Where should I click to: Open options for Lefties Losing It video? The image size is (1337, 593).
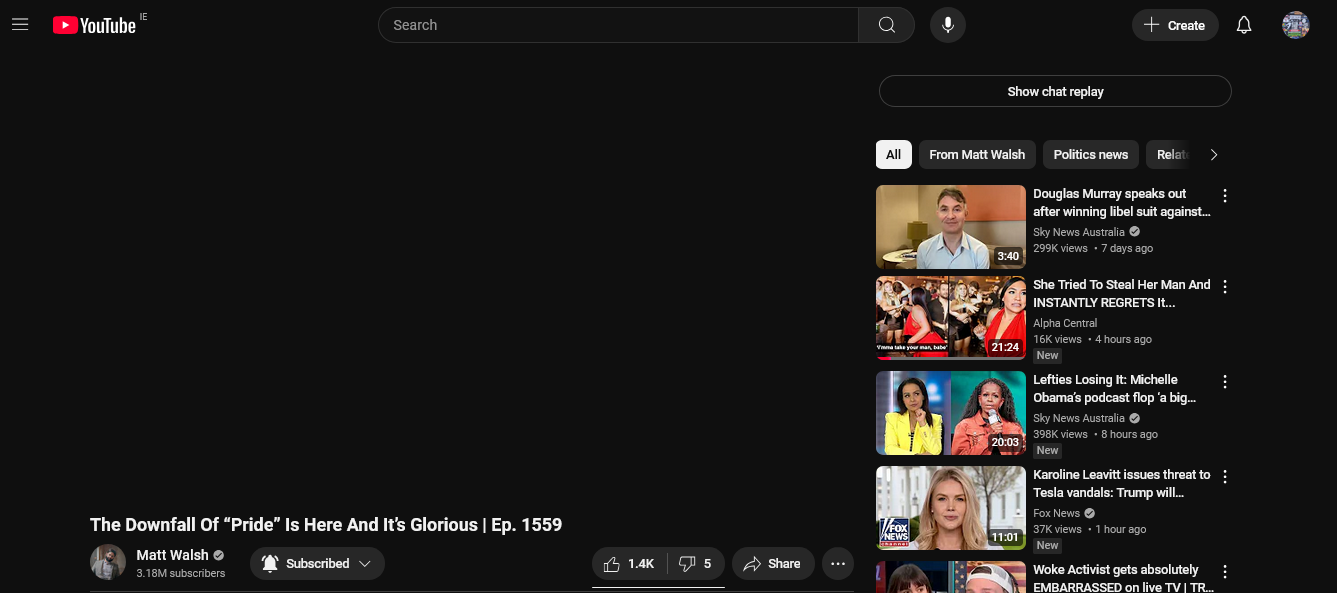coord(1225,382)
